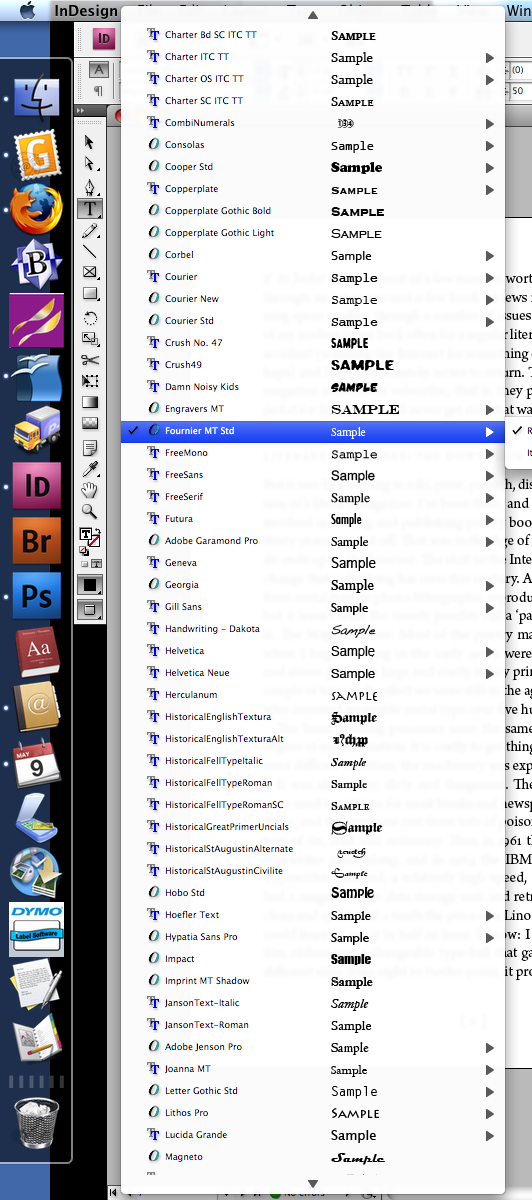The width and height of the screenshot is (532, 1200).
Task: Open the view mode button in the toolbox
Action: coord(90,608)
